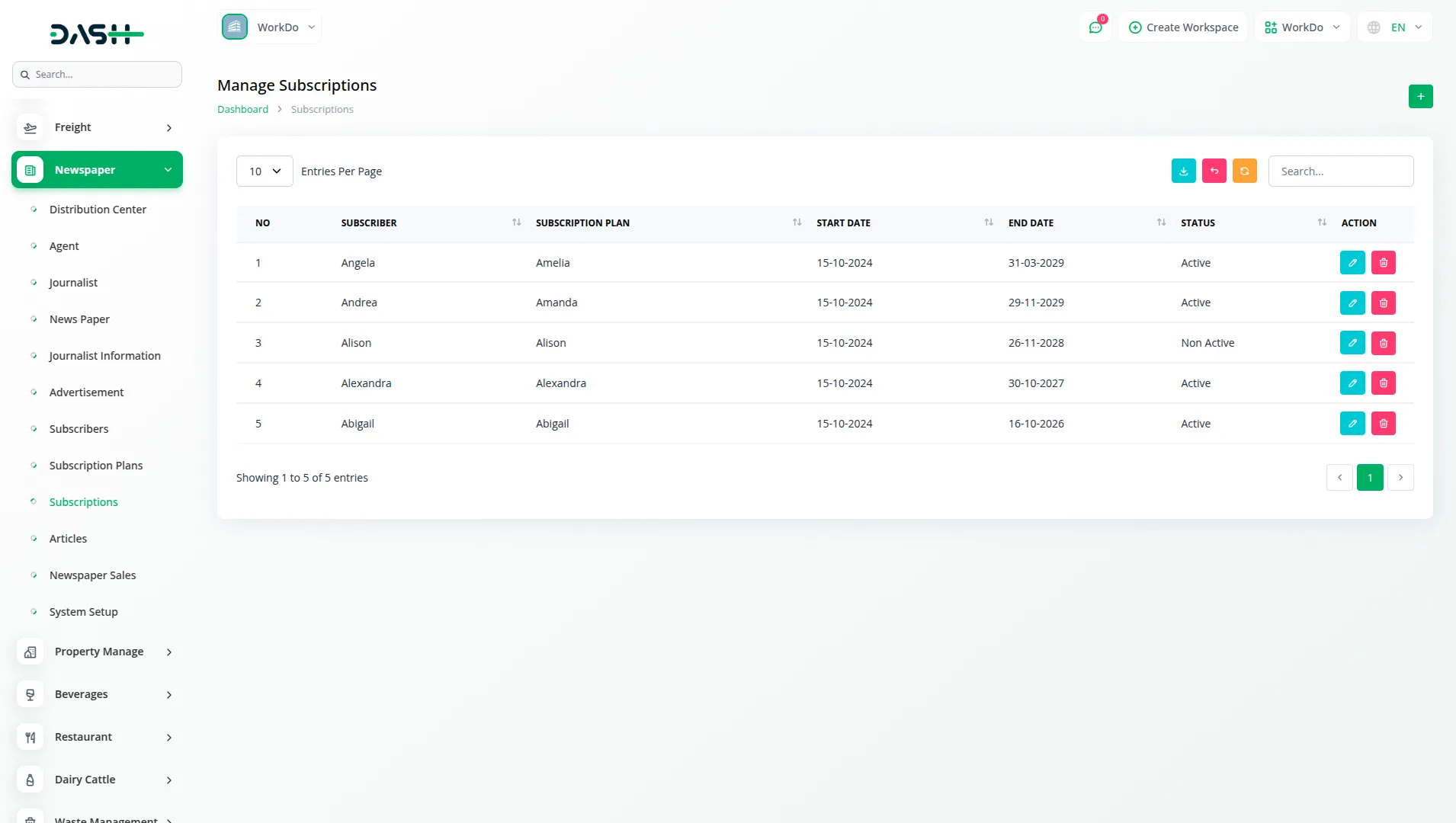Click the Create Workspace button
Viewport: 1456px width, 823px height.
click(x=1183, y=27)
